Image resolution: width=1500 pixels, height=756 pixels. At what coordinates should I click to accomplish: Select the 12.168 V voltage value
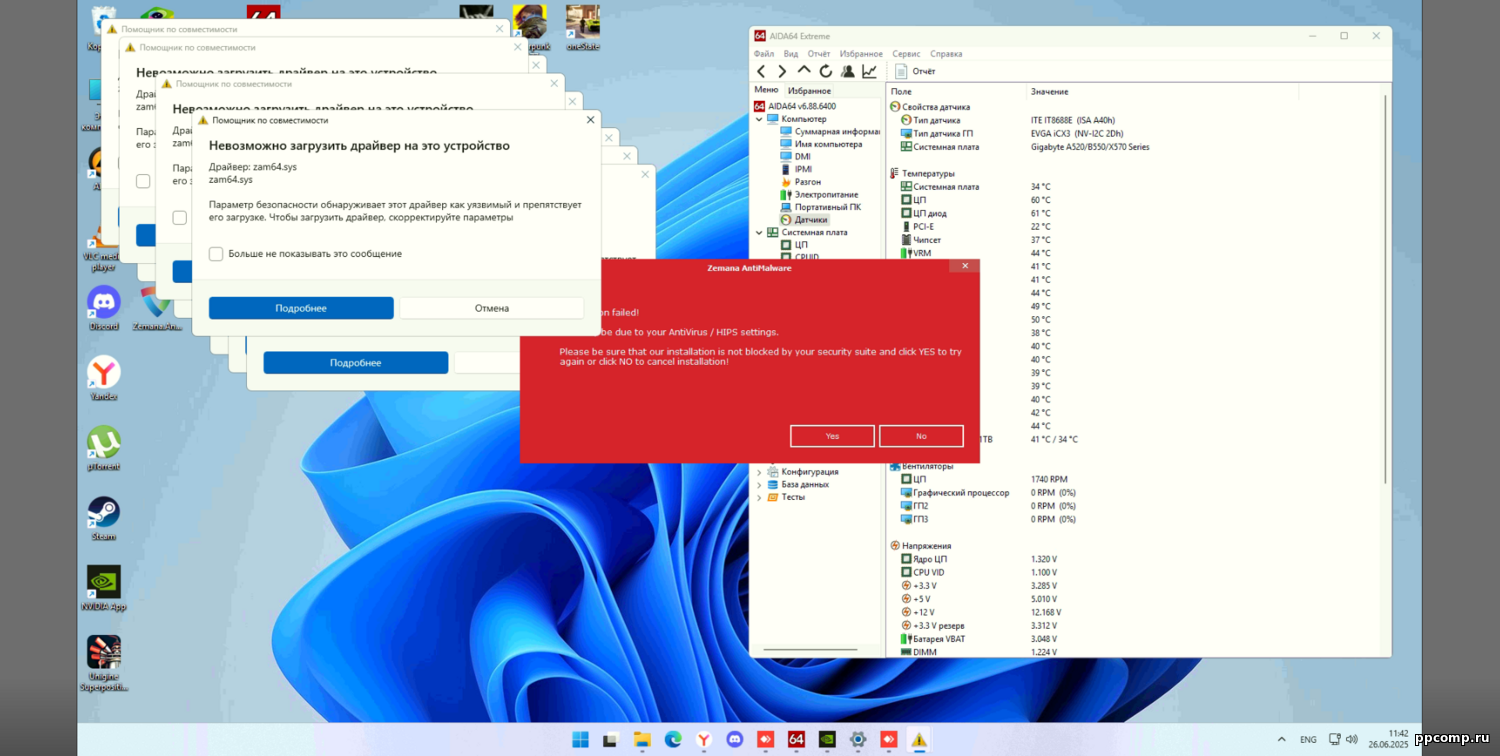pos(1046,612)
